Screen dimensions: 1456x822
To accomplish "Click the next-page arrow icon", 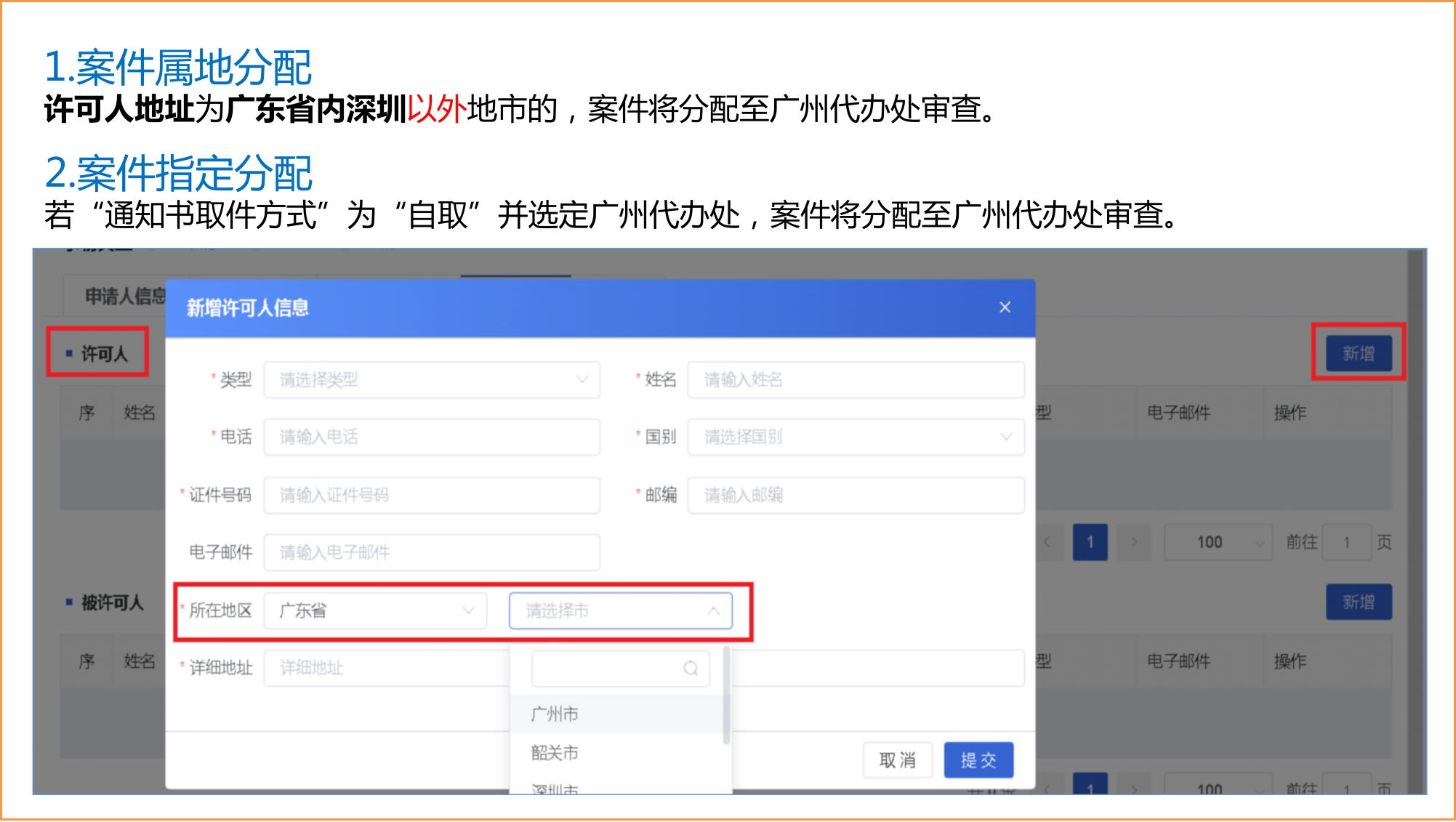I will tap(1133, 541).
